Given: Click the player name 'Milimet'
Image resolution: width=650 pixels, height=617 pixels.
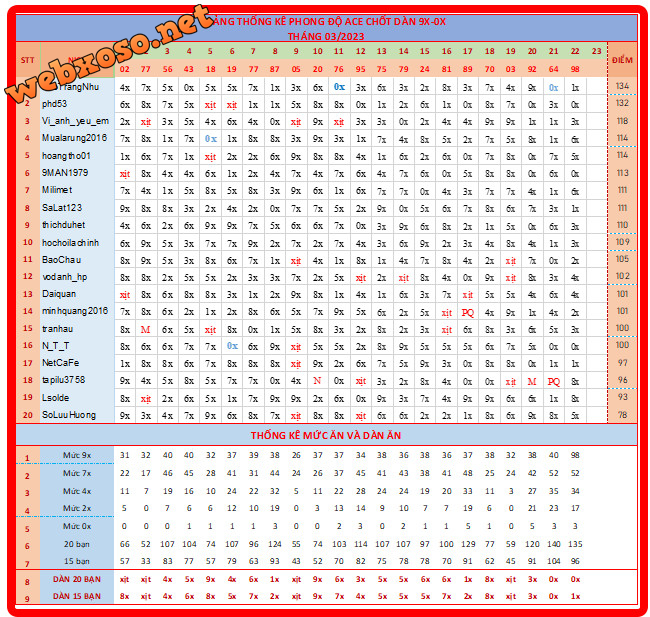Looking at the screenshot, I should 57,190.
